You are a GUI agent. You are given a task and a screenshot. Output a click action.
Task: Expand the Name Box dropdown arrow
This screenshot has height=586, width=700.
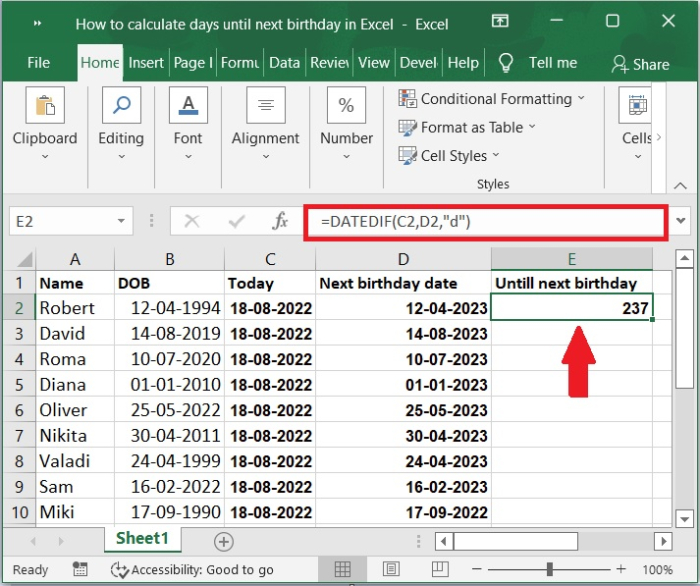coord(122,221)
